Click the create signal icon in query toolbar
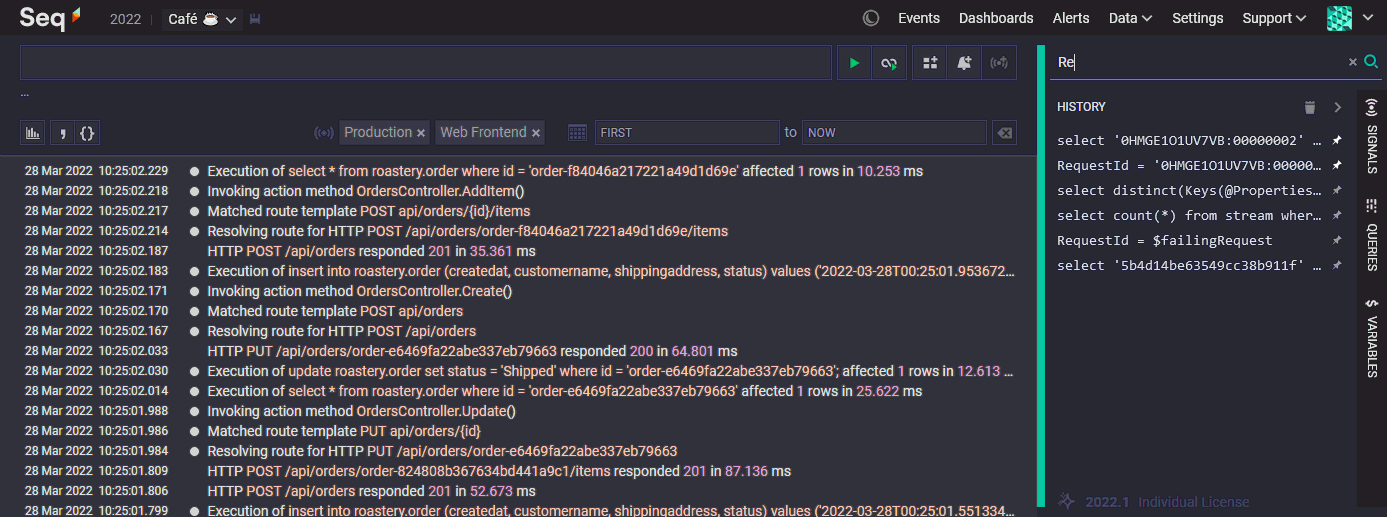Screen dimensions: 1387x517 coord(999,63)
